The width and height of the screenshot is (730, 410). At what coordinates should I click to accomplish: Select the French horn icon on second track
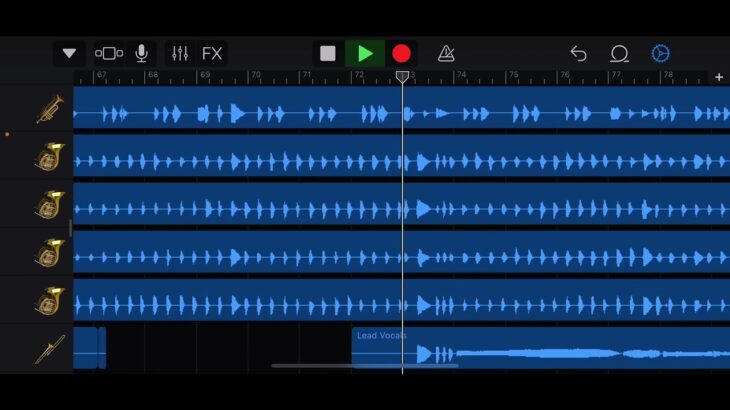[50, 157]
